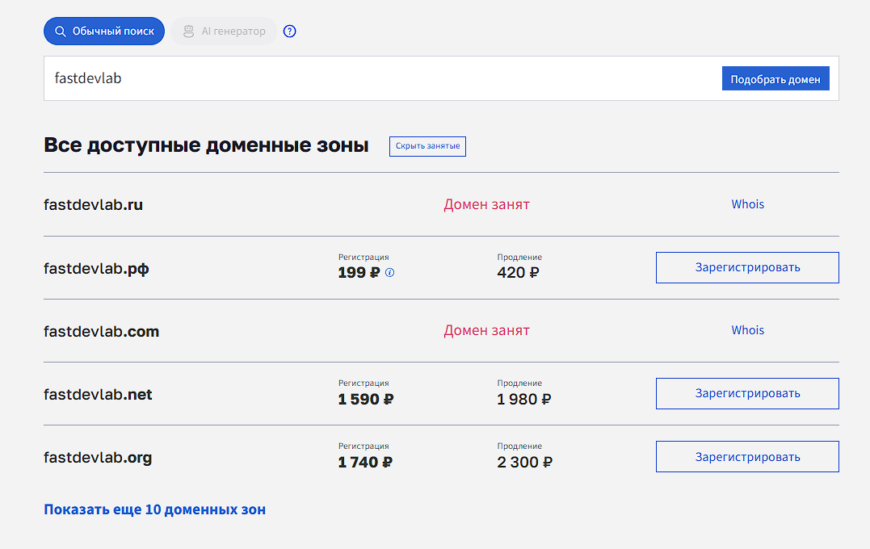The image size is (870, 549).
Task: Click Домен занят status for fastdevlab.com
Action: (486, 330)
